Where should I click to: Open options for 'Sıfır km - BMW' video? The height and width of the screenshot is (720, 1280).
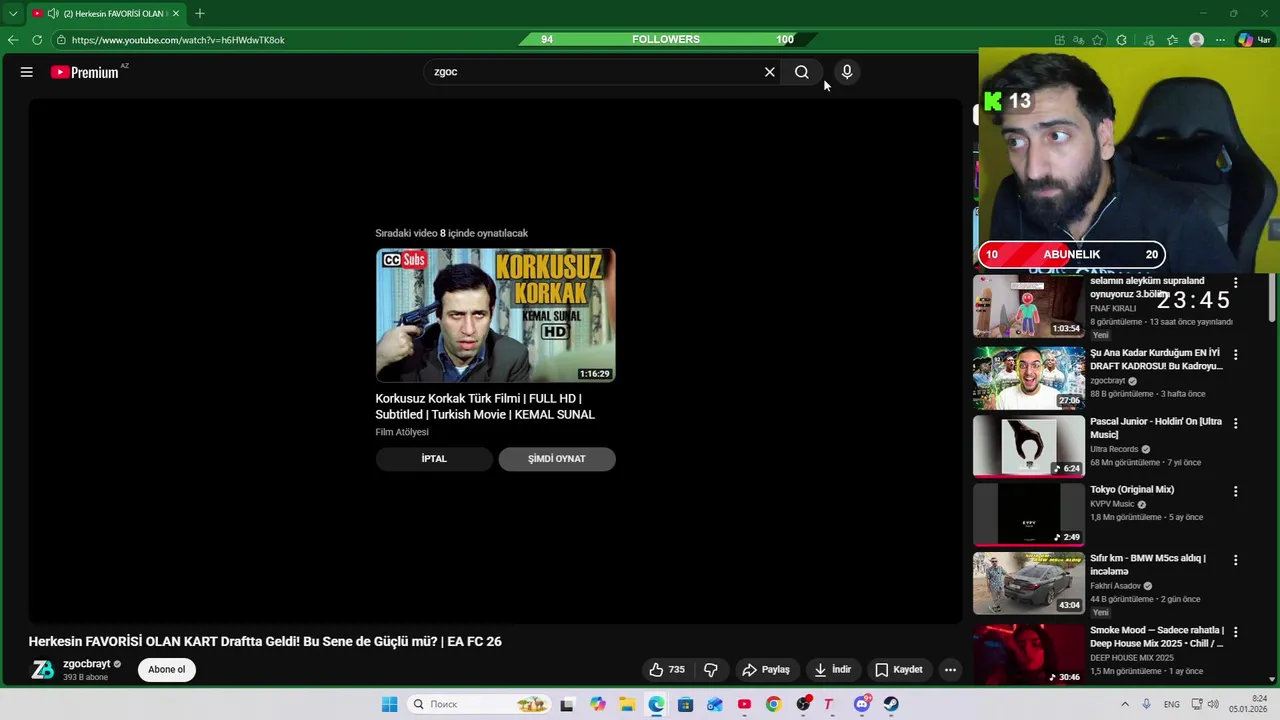pos(1235,561)
